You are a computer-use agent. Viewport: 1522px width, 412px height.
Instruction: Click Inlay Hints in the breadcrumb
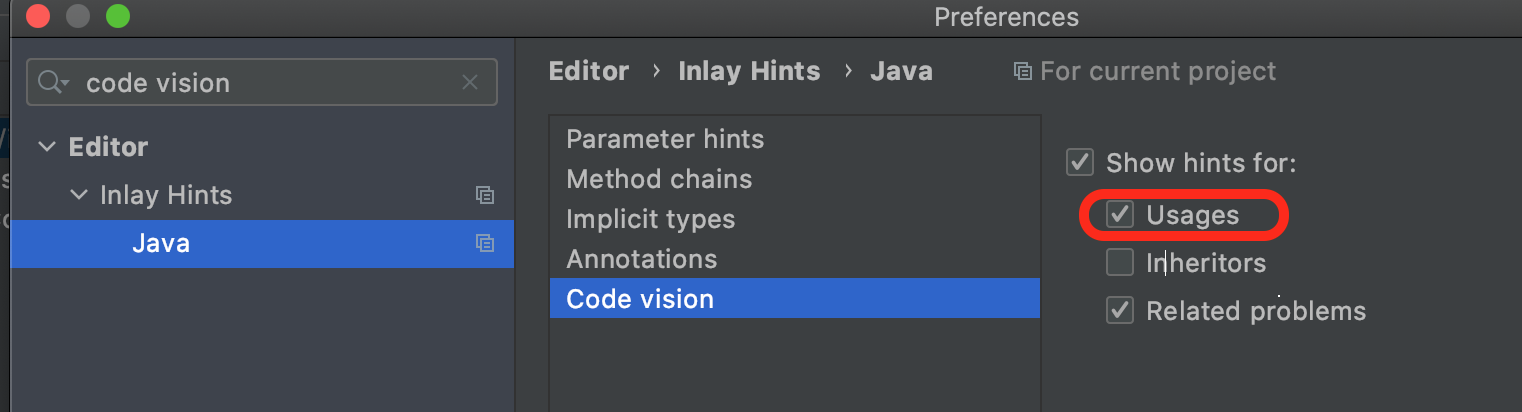click(x=749, y=72)
